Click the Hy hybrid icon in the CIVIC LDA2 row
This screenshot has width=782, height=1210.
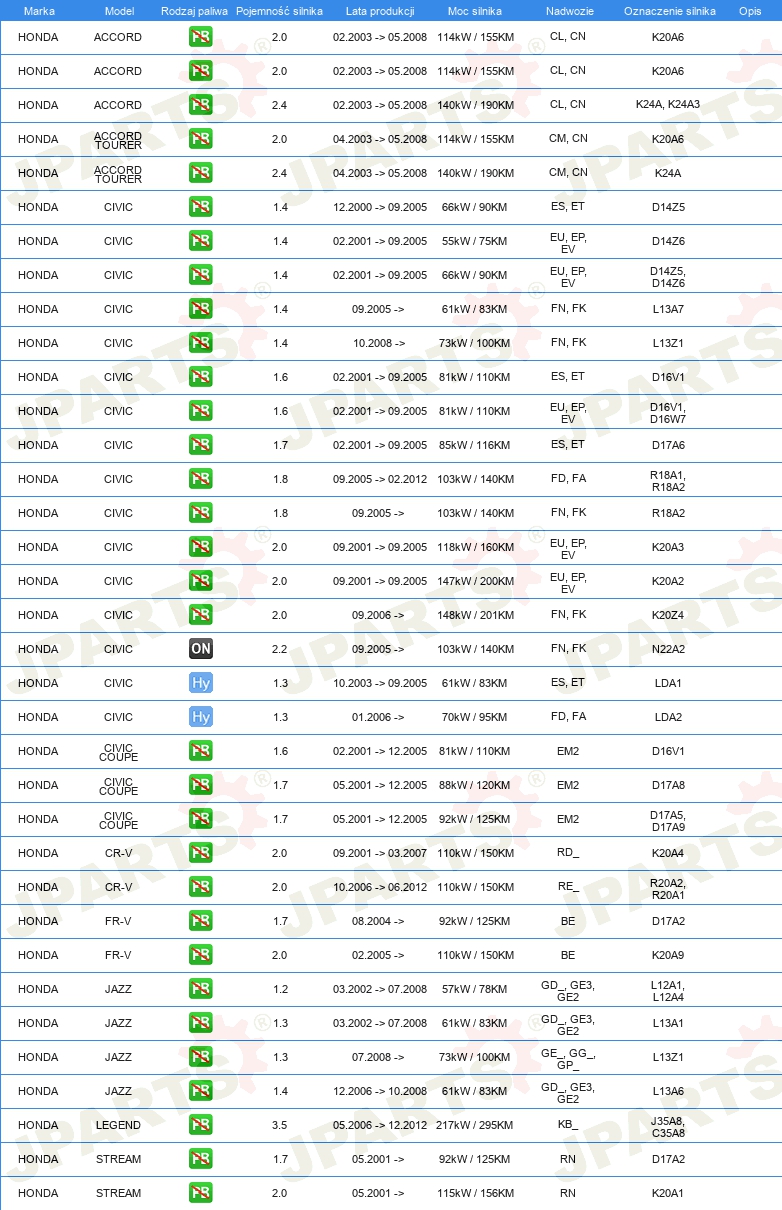click(x=201, y=717)
